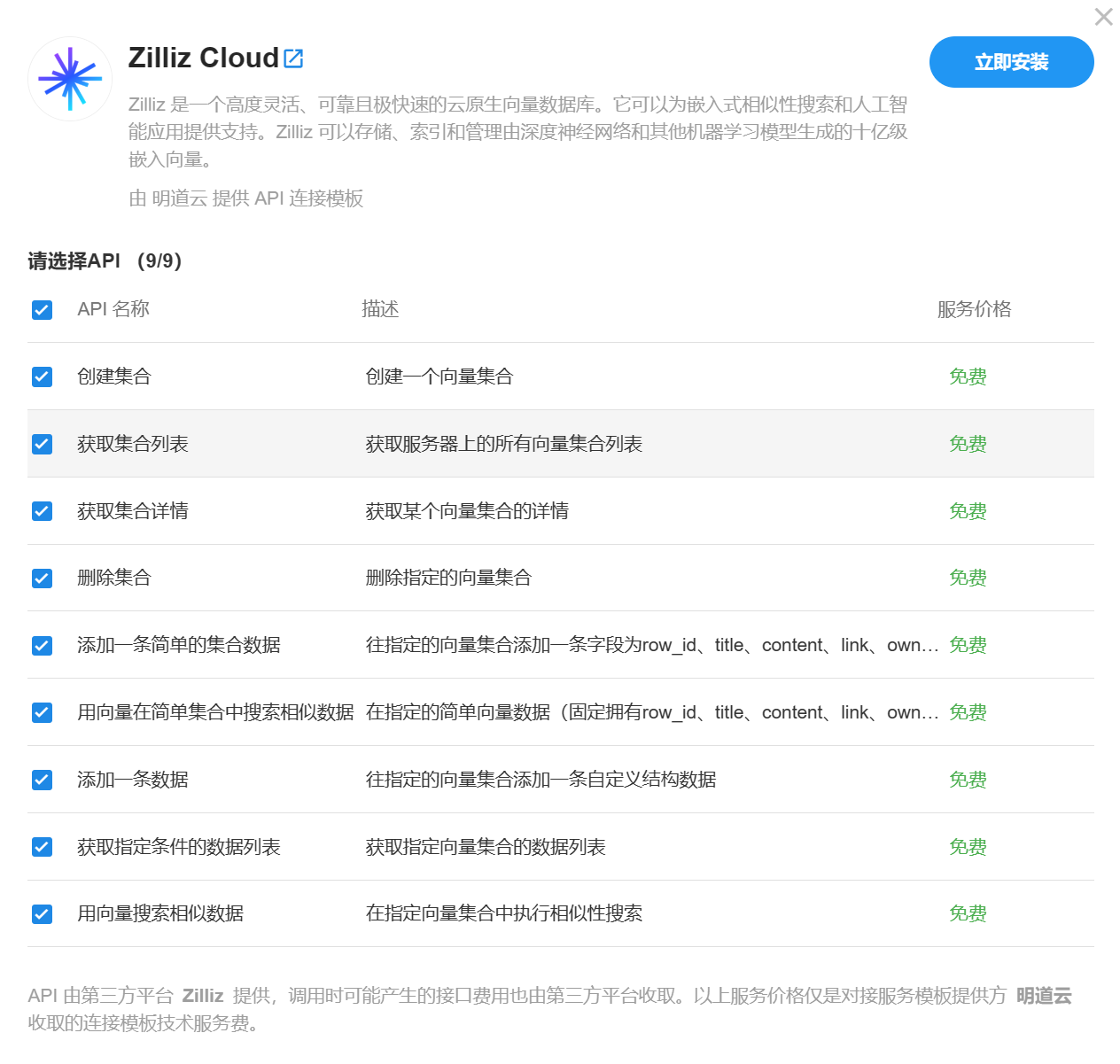Click the bold 明道云 text in footer

pos(1044,996)
